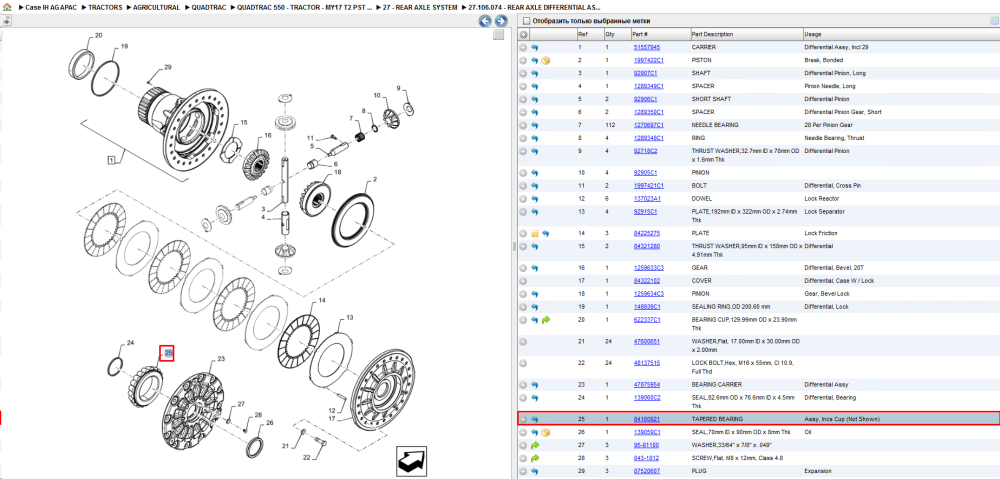Click green arrow icon in SCREW row 28
1000x479 pixels.
(x=535, y=458)
